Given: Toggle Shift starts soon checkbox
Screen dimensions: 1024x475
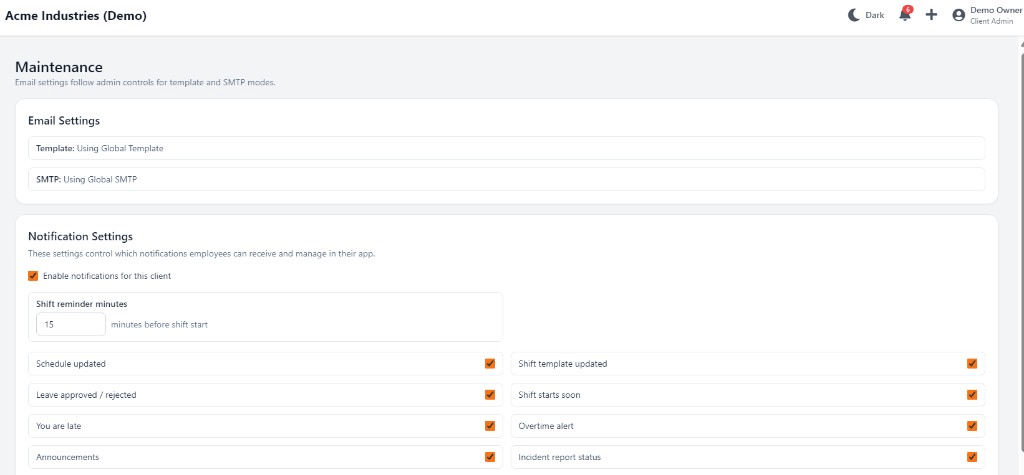Looking at the screenshot, I should coord(972,395).
